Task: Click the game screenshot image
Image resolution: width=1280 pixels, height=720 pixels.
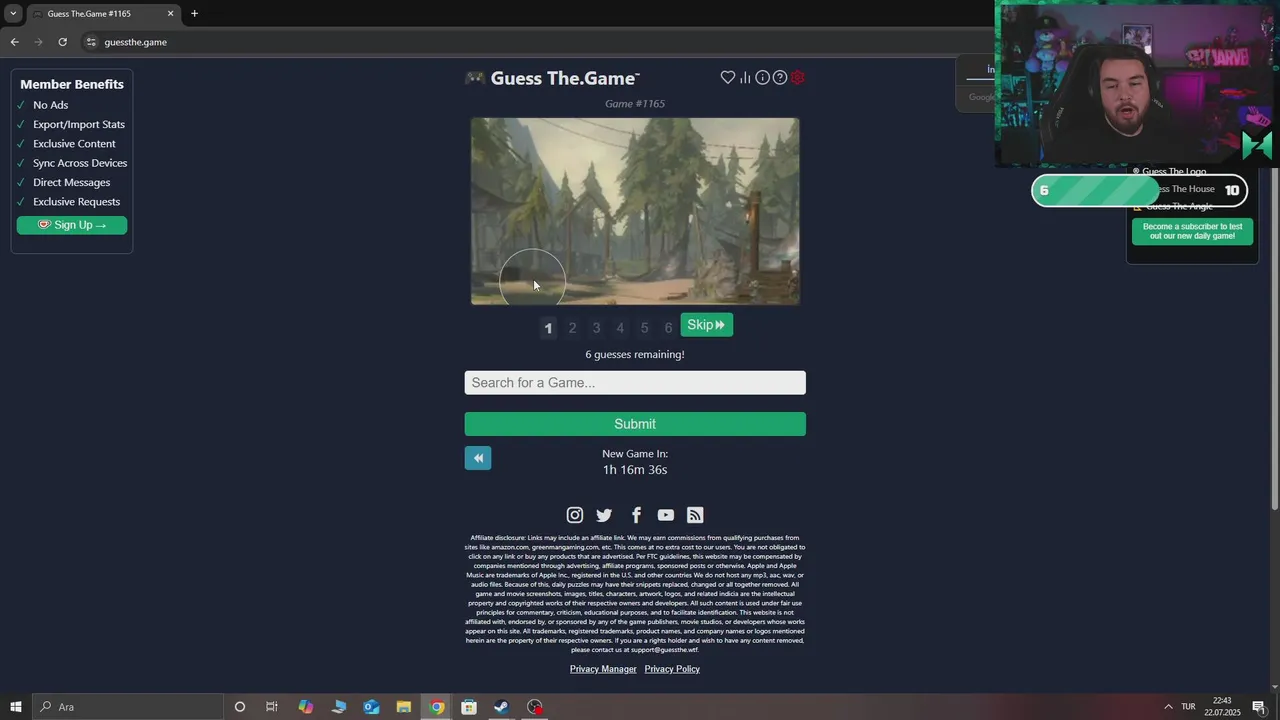Action: [x=635, y=211]
